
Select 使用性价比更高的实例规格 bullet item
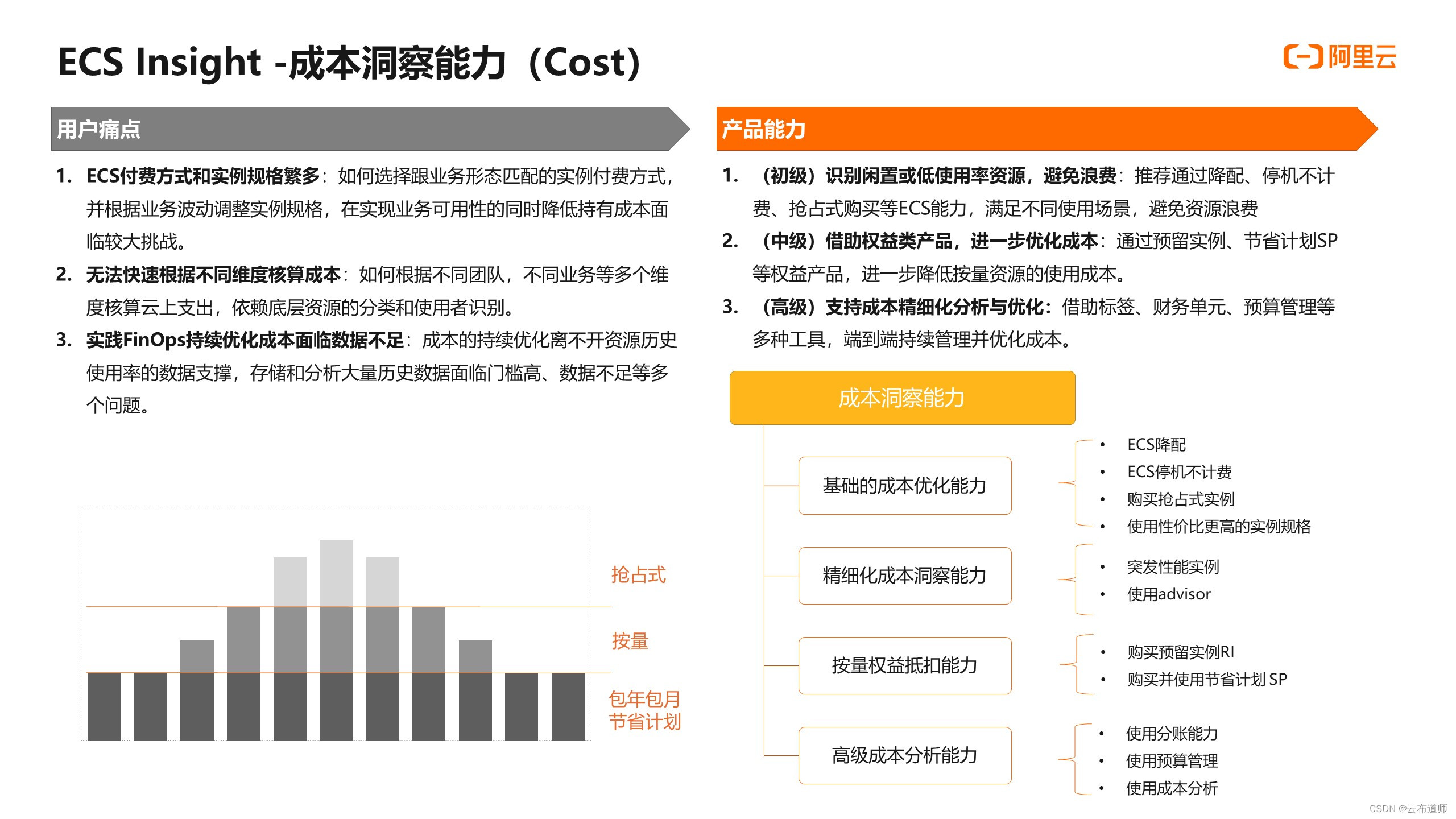(x=1219, y=527)
